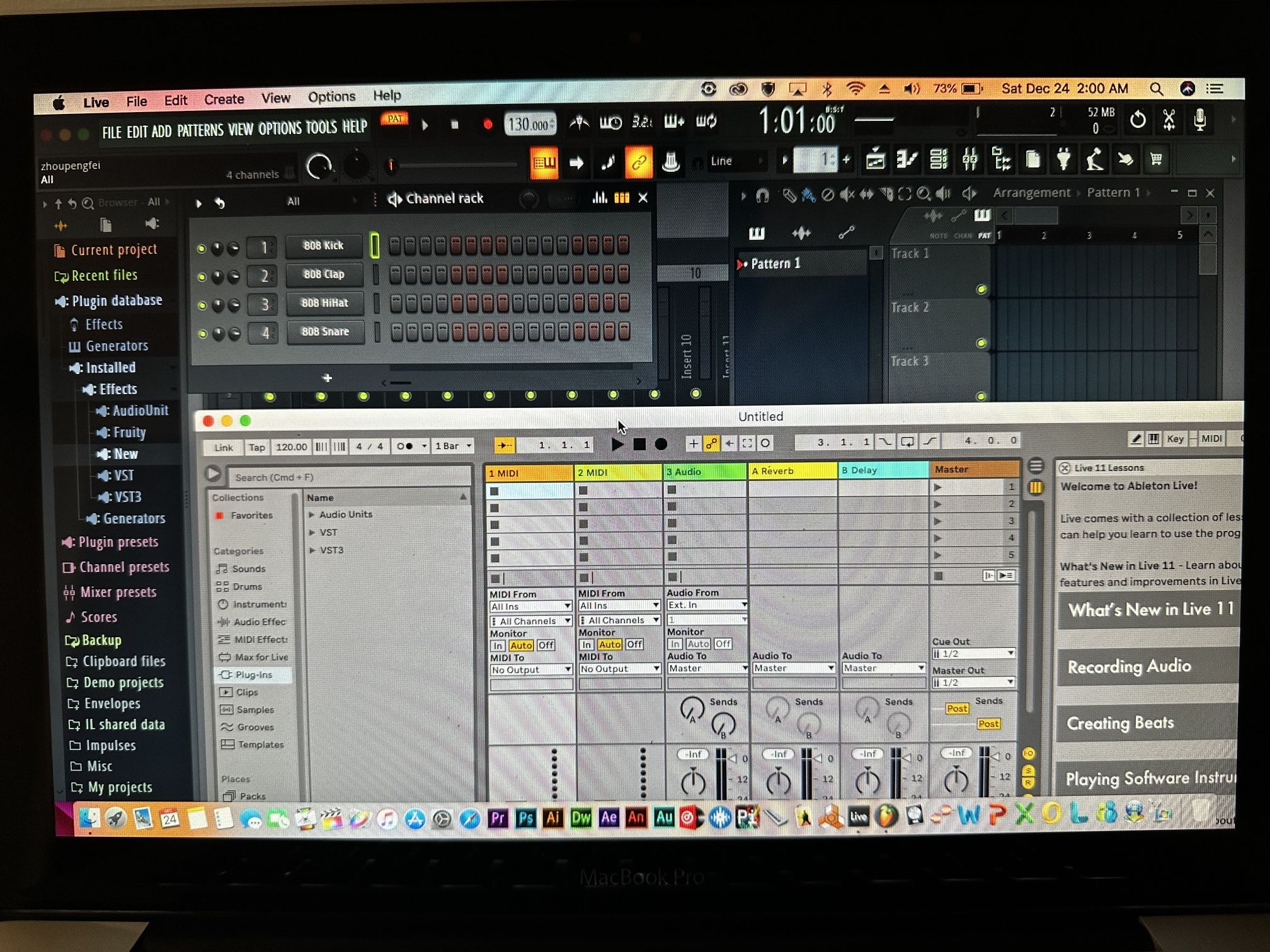Click Ableton 120.00 tempo field
The width and height of the screenshot is (1270, 952).
291,447
